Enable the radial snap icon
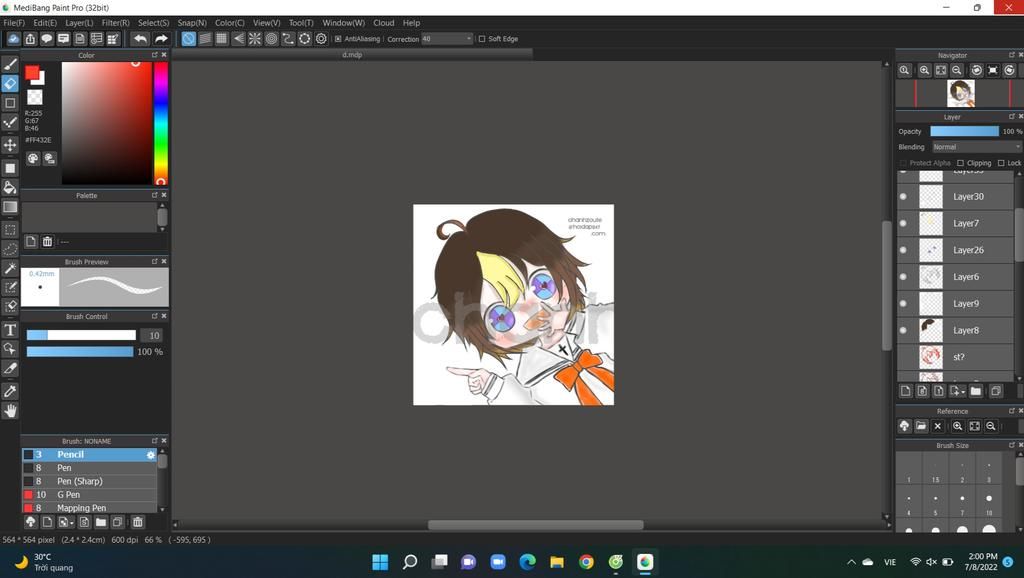Viewport: 1024px width, 578px height. 255,39
